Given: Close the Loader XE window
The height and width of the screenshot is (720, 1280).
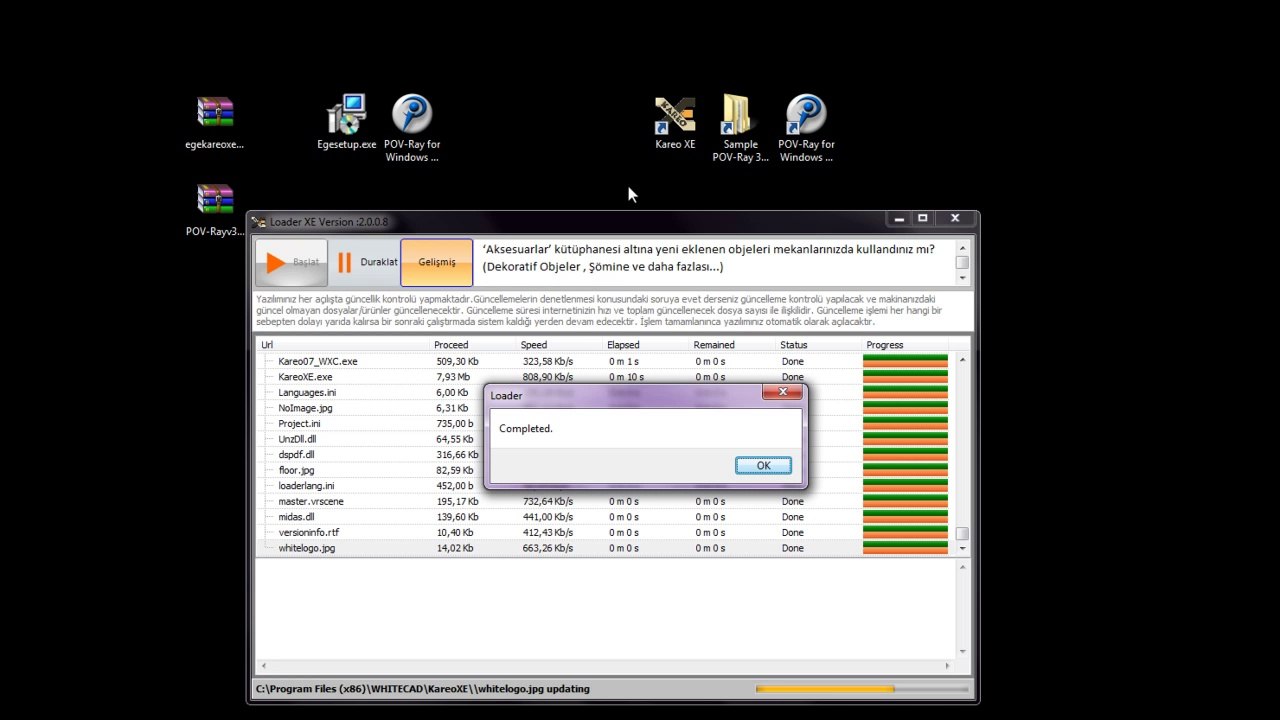Looking at the screenshot, I should [955, 219].
